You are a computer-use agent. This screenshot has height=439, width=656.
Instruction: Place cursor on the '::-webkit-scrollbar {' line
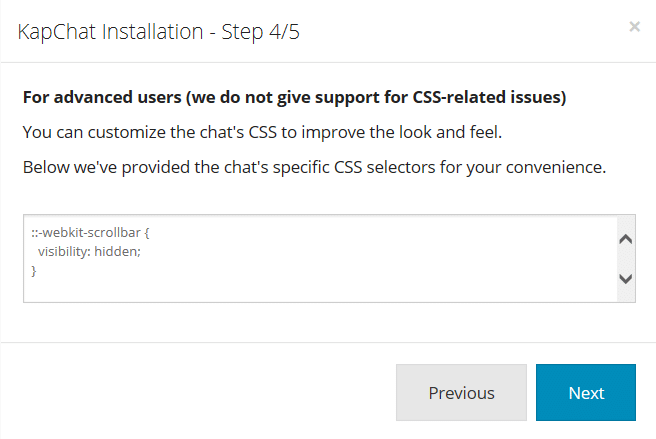90,233
